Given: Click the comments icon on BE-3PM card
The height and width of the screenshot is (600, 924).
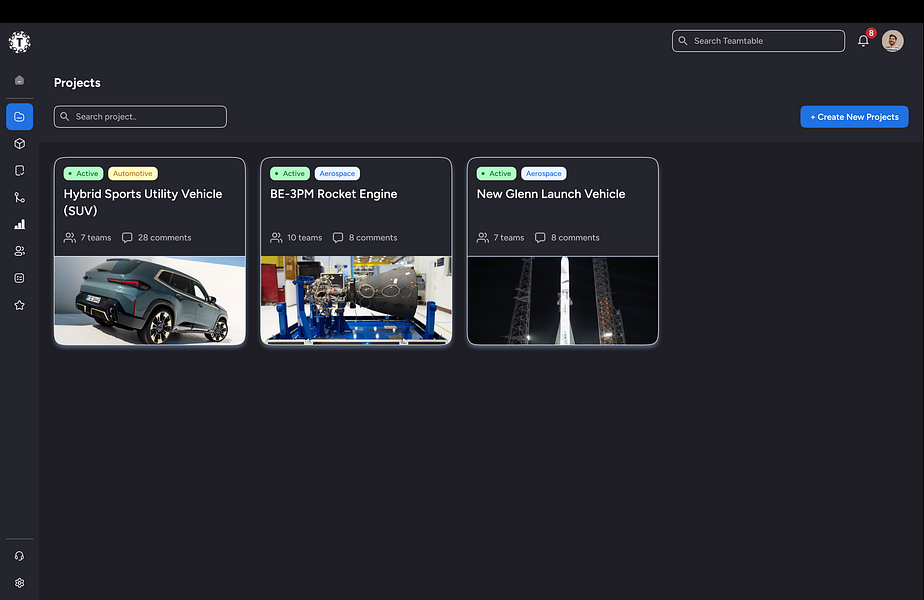Looking at the screenshot, I should pos(338,238).
